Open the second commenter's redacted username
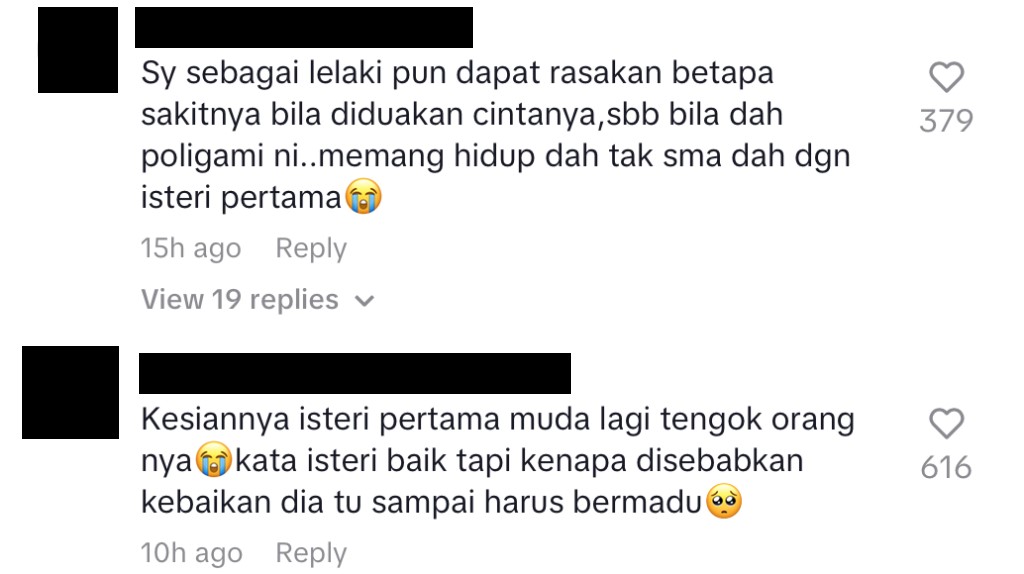 pyautogui.click(x=355, y=374)
